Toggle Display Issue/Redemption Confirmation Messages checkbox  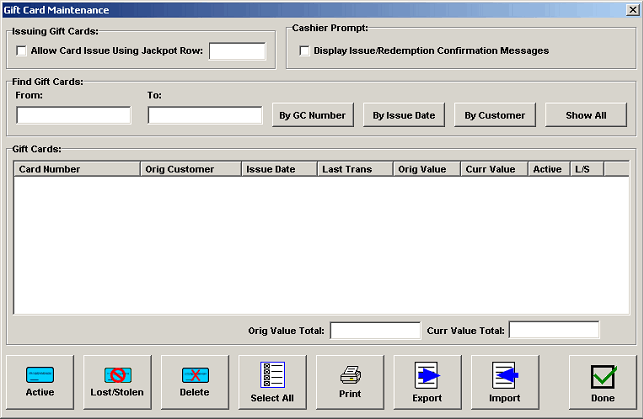point(305,50)
